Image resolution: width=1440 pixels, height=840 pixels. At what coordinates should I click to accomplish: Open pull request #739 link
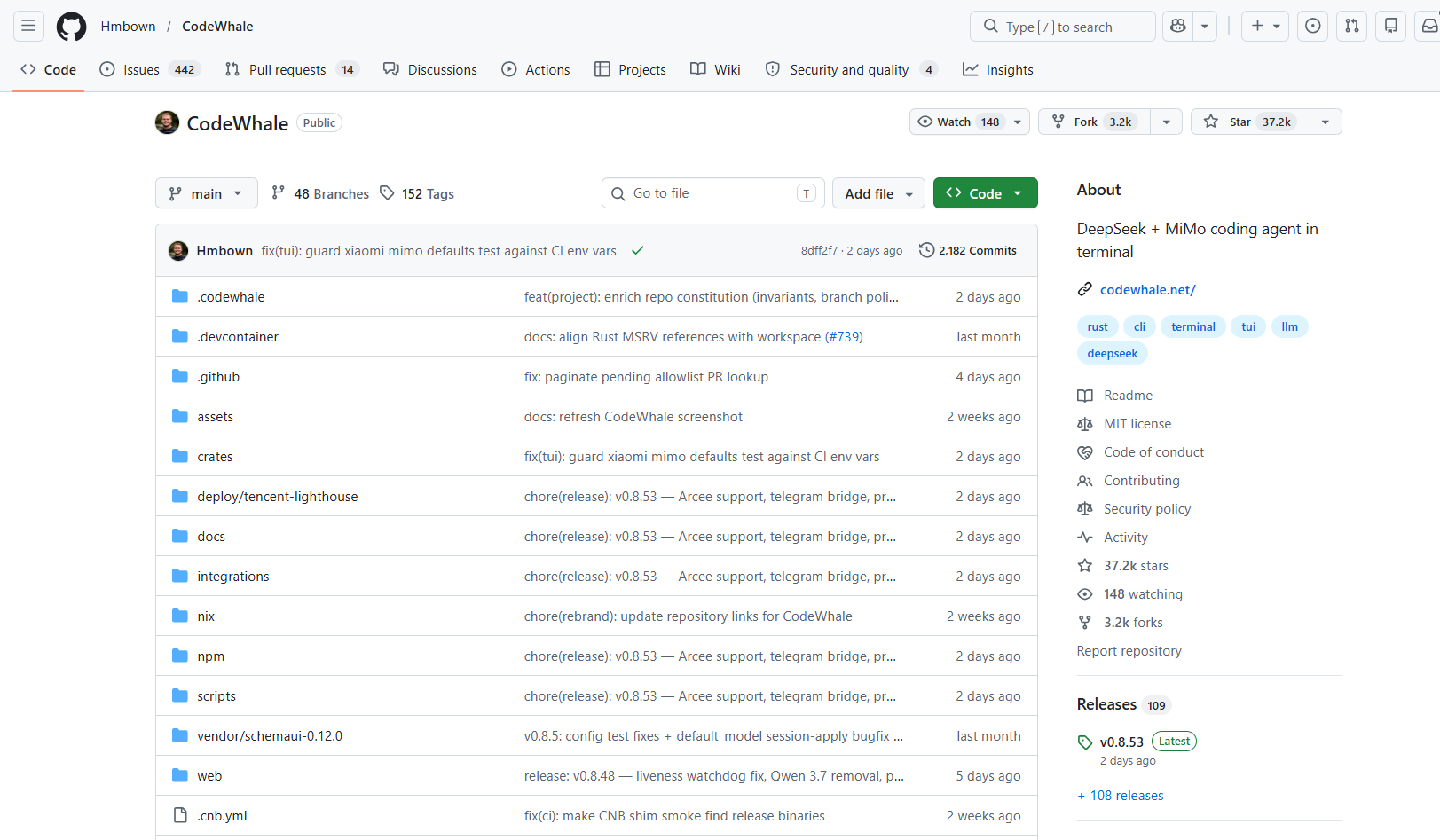coord(843,337)
